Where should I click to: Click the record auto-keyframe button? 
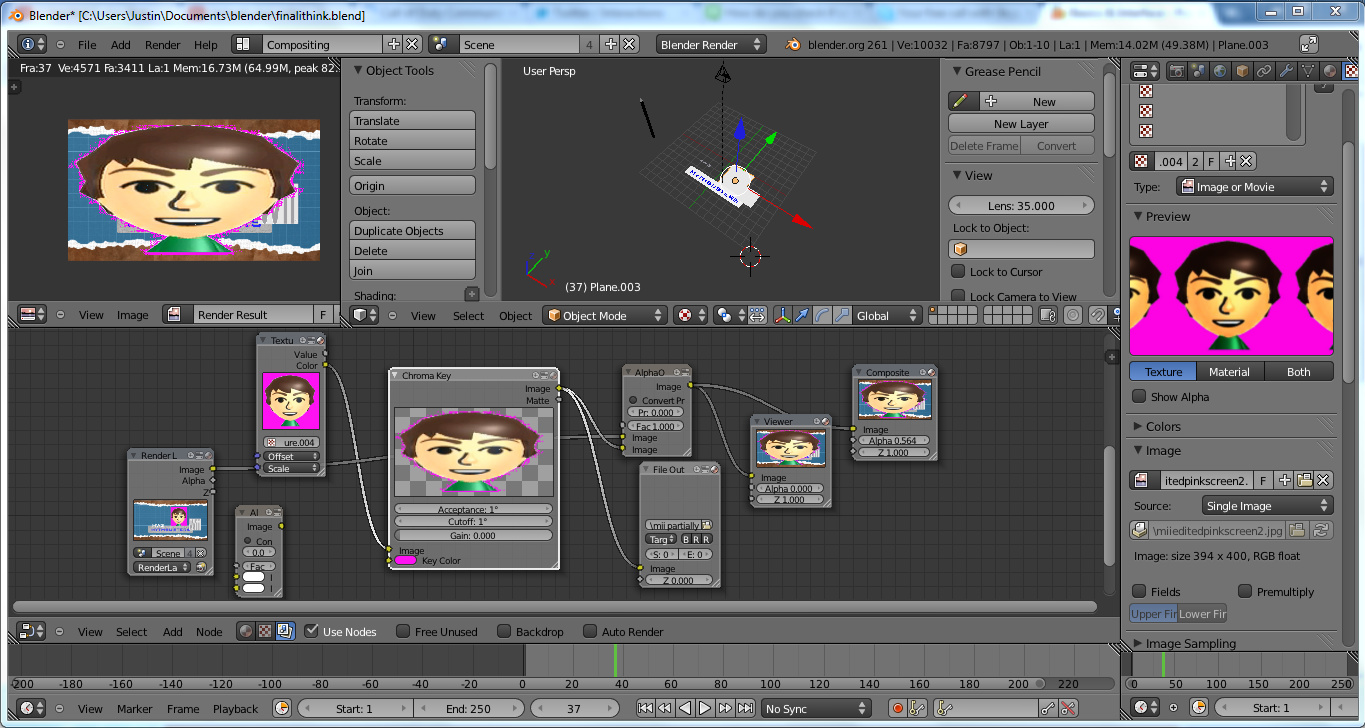(897, 708)
